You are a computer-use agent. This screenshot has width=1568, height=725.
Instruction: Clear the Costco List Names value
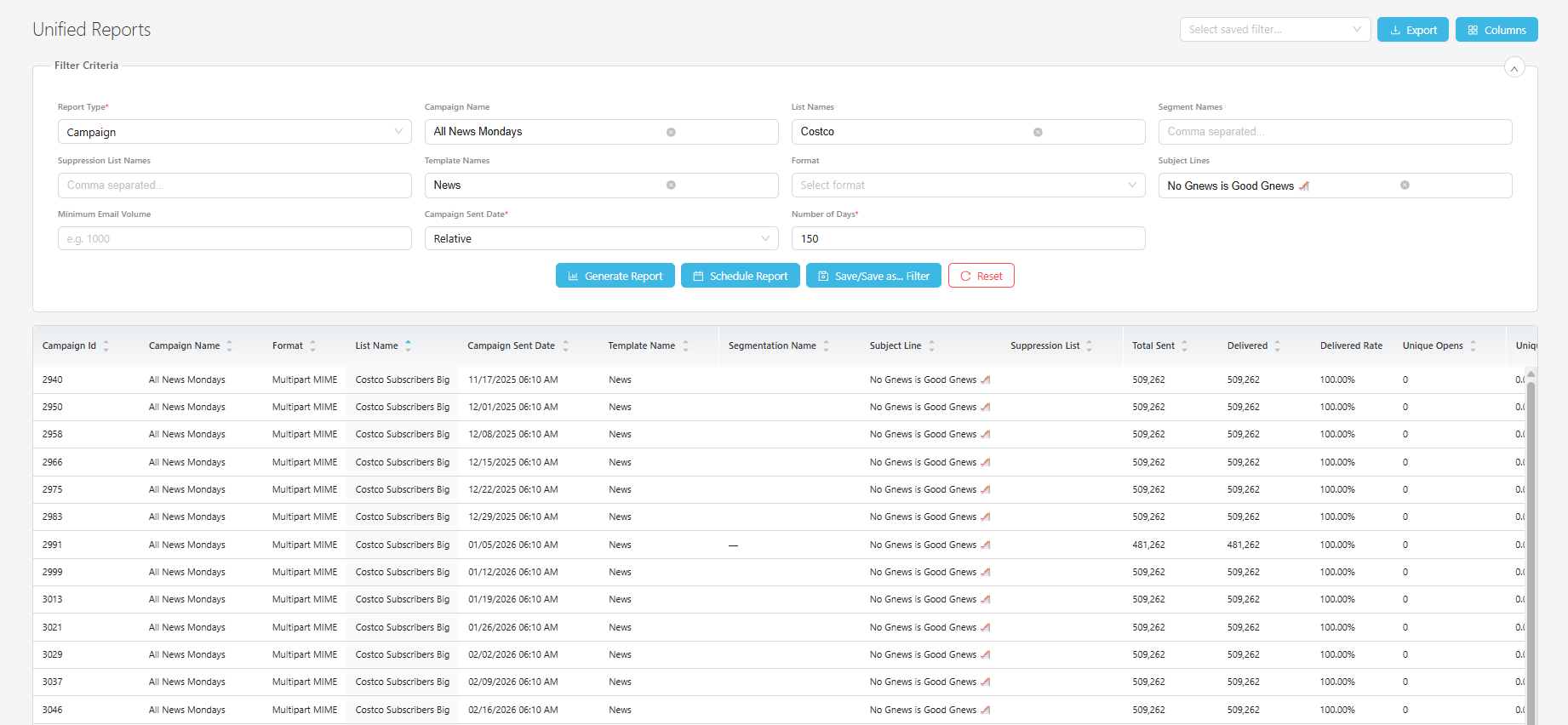(x=1038, y=132)
